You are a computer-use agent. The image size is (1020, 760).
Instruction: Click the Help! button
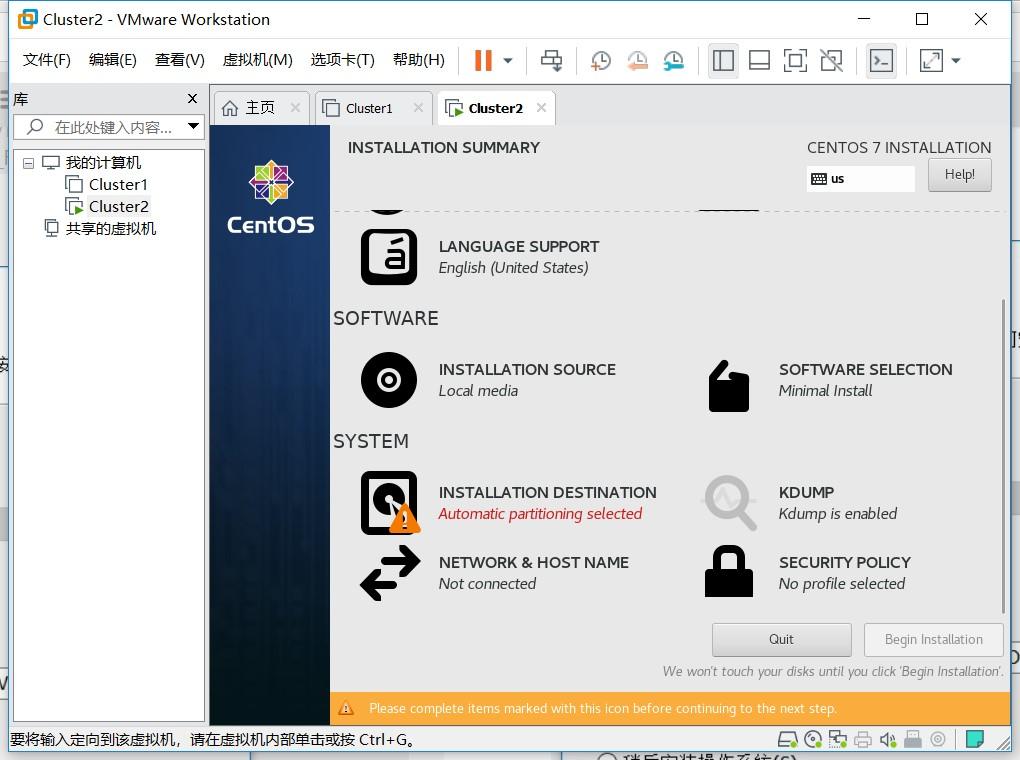[960, 175]
